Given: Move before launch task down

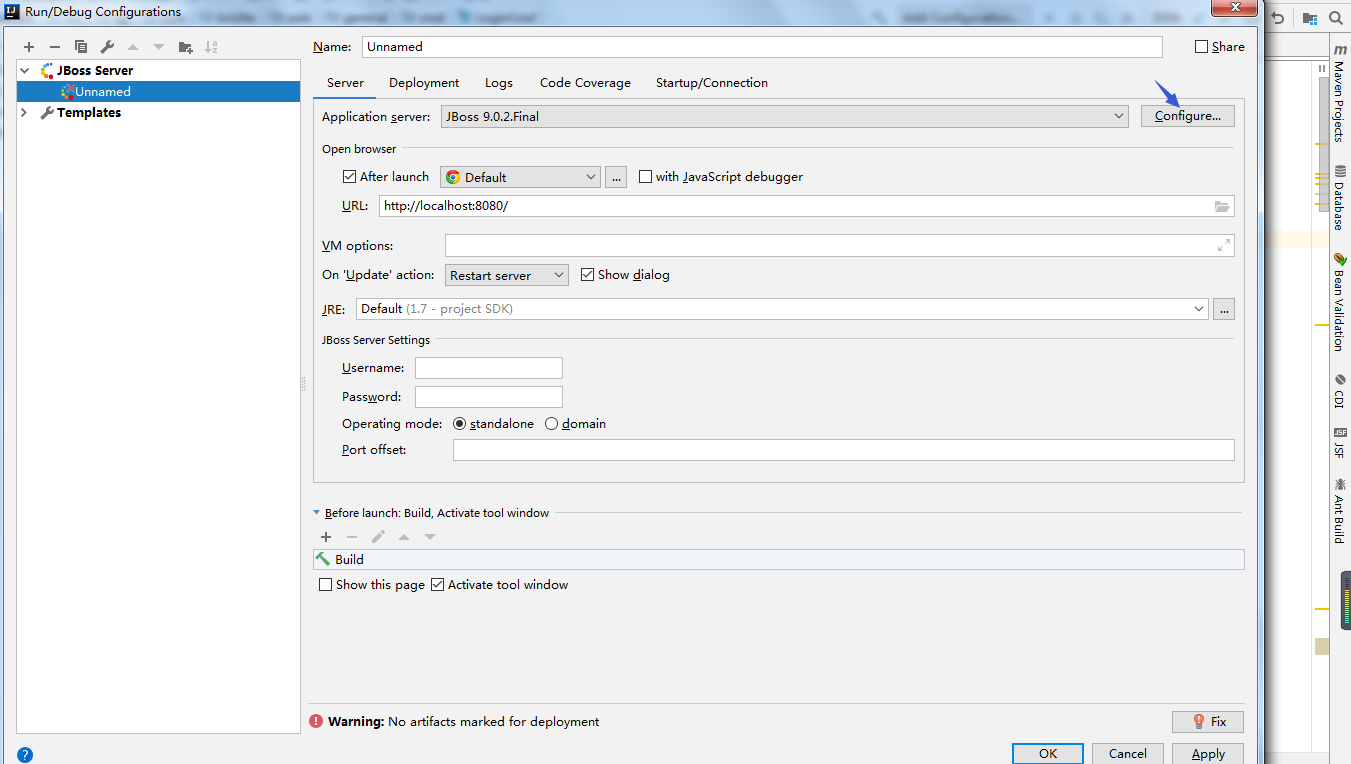Looking at the screenshot, I should tap(430, 537).
